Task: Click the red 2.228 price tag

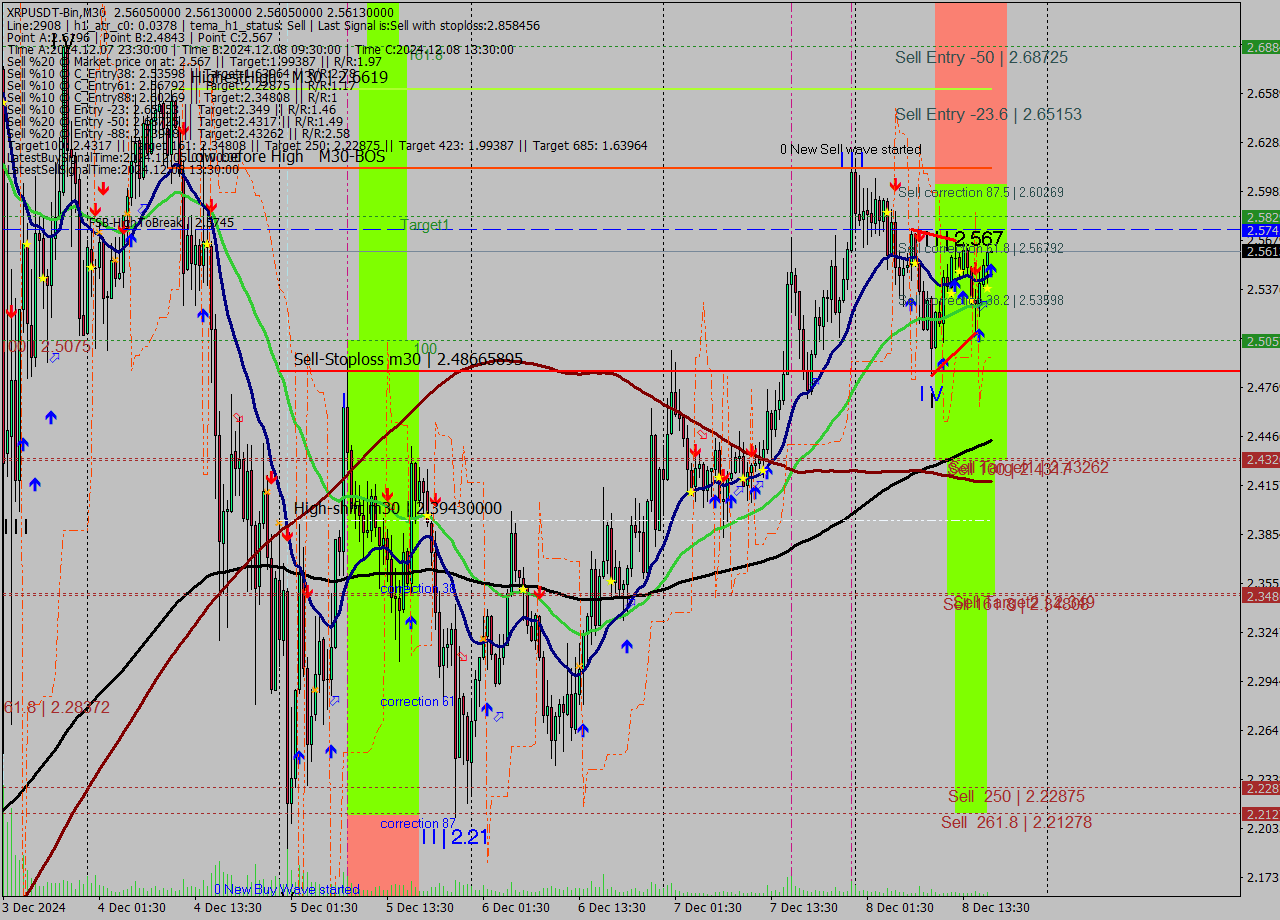Action: [x=1260, y=788]
